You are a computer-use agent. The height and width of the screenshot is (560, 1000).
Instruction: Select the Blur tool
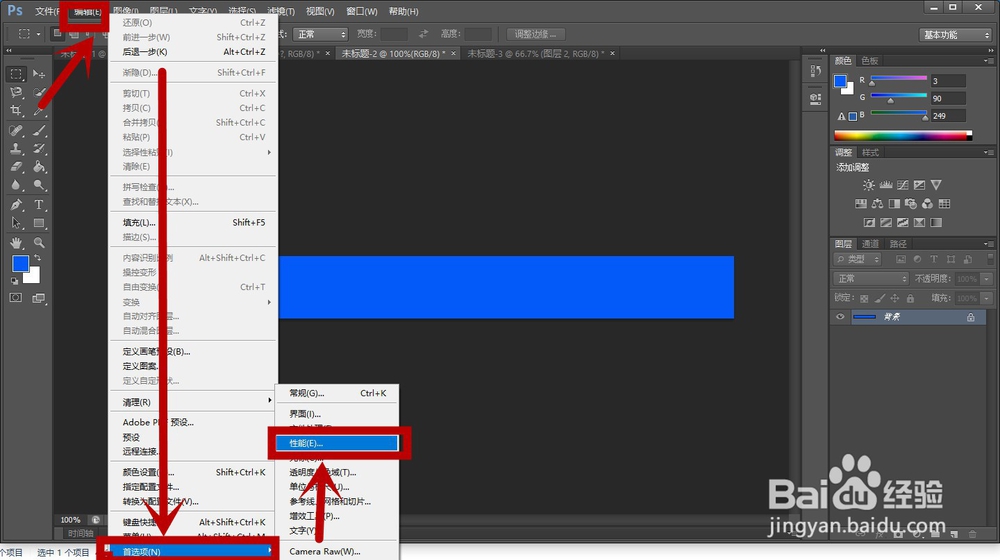(17, 186)
